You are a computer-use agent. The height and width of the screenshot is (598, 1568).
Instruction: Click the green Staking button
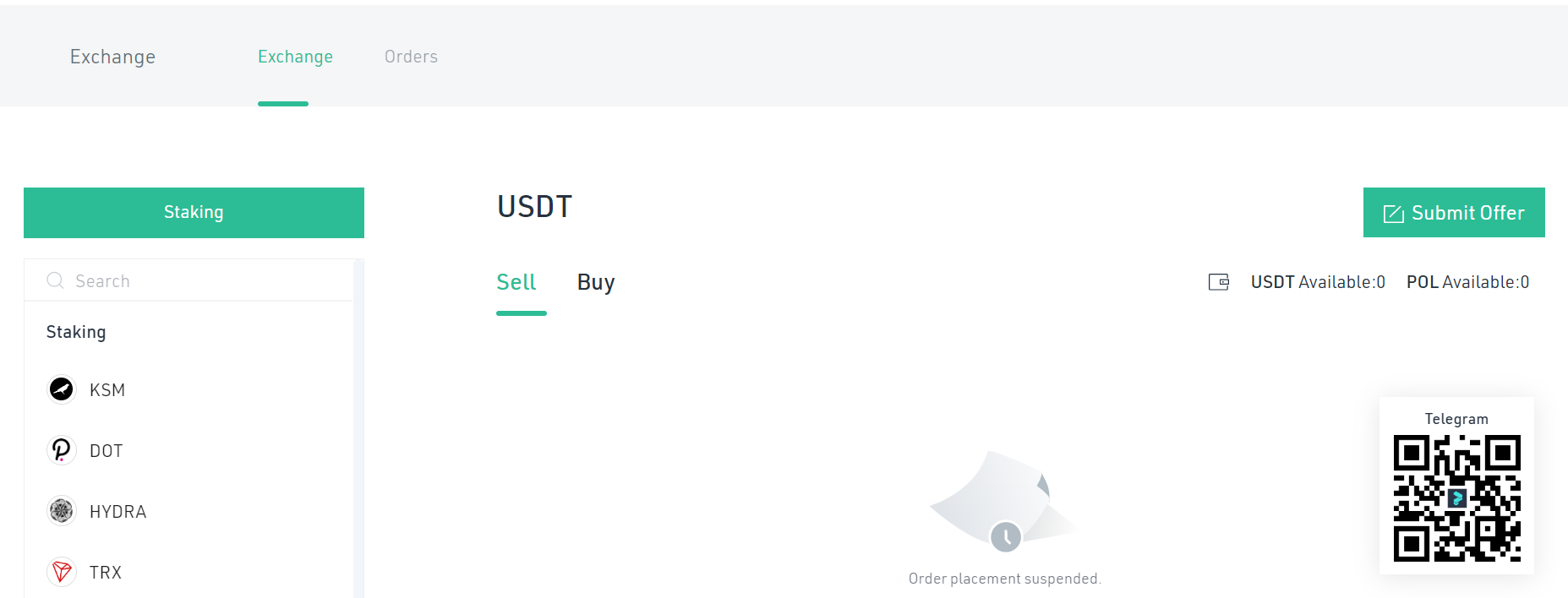coord(194,213)
